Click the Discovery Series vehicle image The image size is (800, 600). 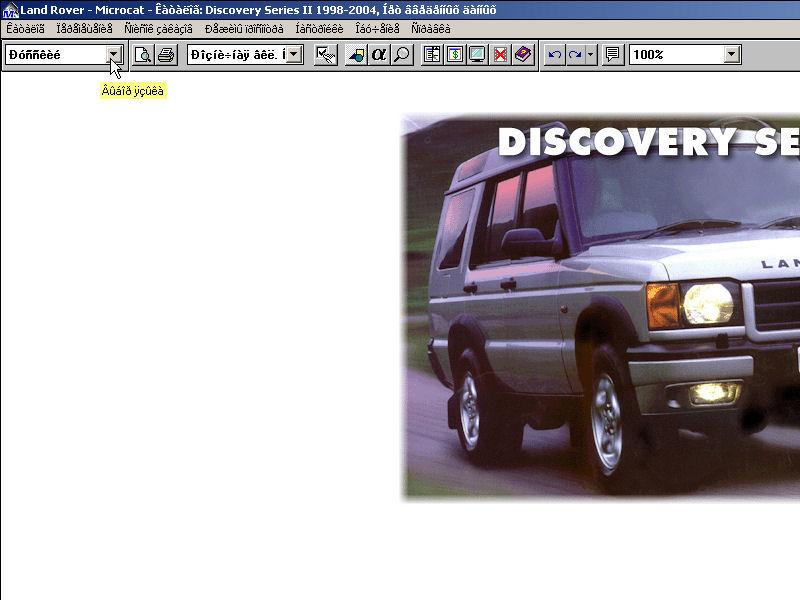600,310
